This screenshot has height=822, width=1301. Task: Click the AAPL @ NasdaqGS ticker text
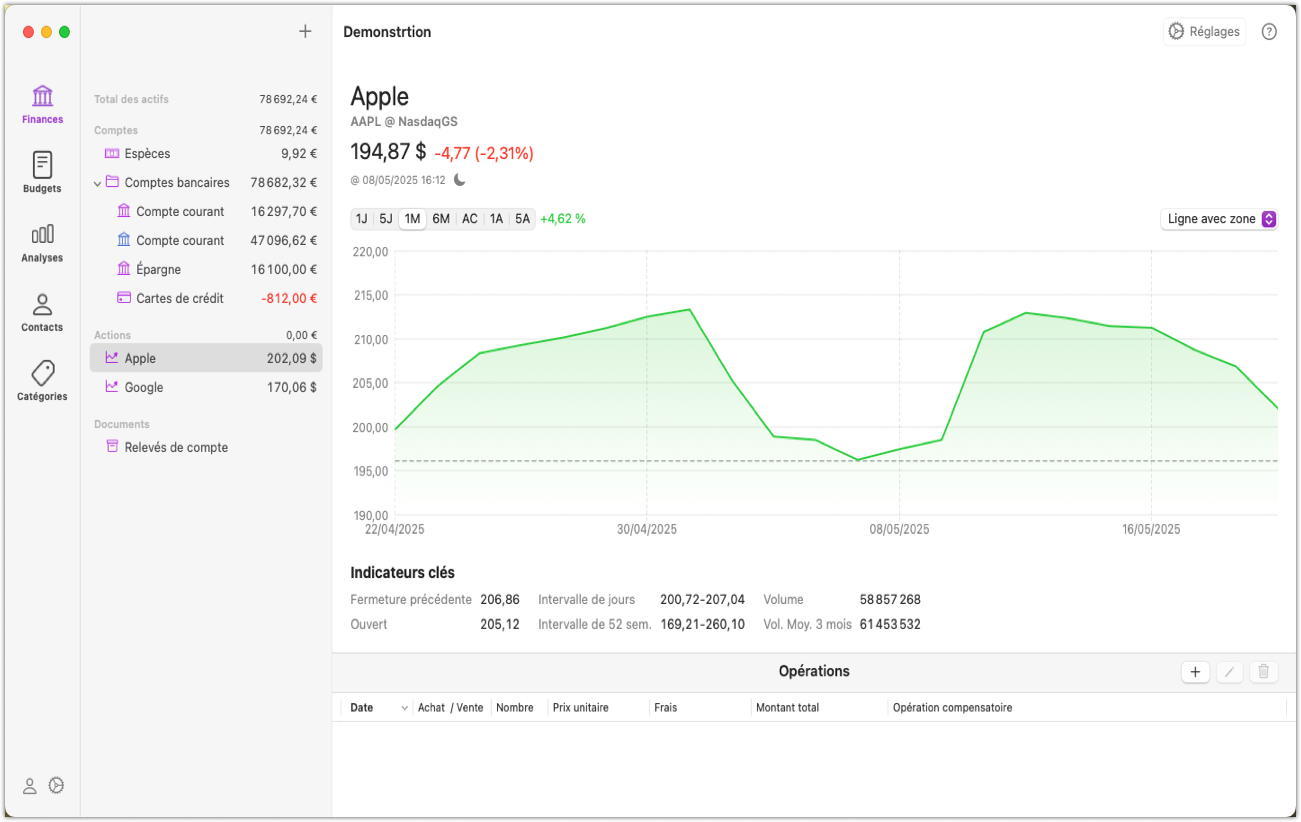404,122
